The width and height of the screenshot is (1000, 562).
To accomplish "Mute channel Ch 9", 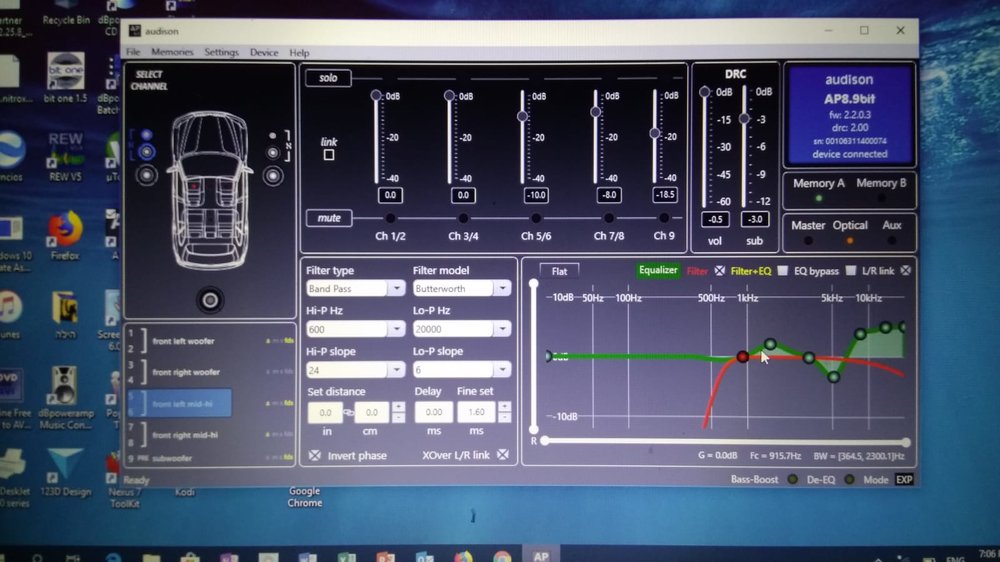I will 664,218.
